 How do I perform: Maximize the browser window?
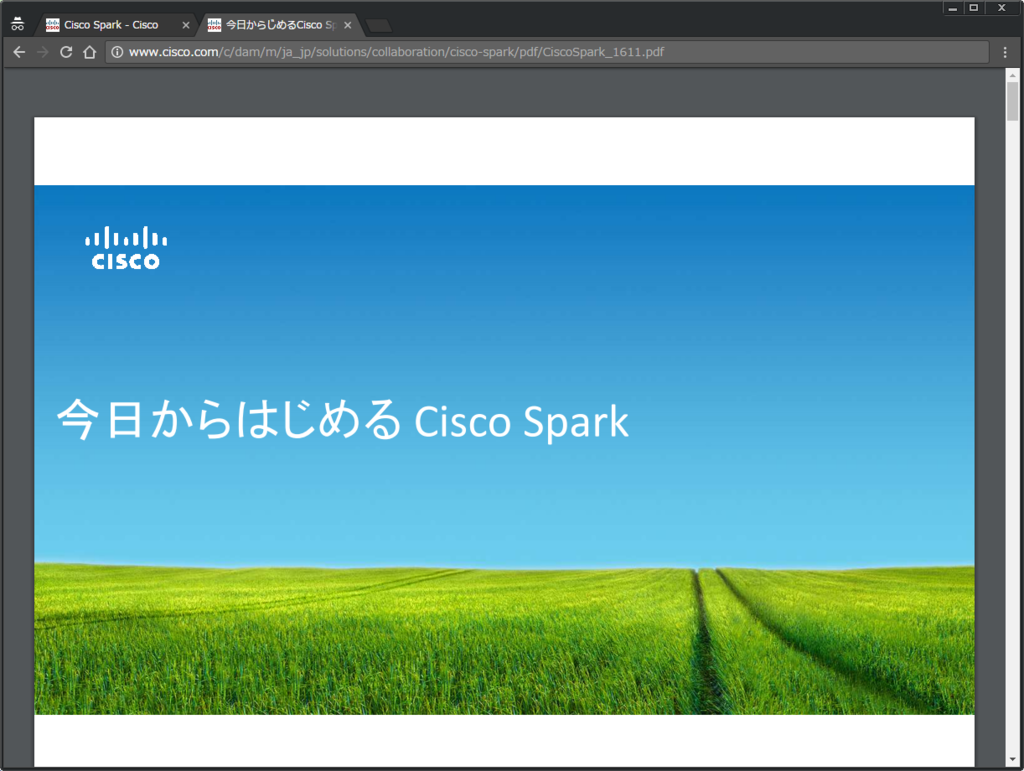pyautogui.click(x=974, y=8)
